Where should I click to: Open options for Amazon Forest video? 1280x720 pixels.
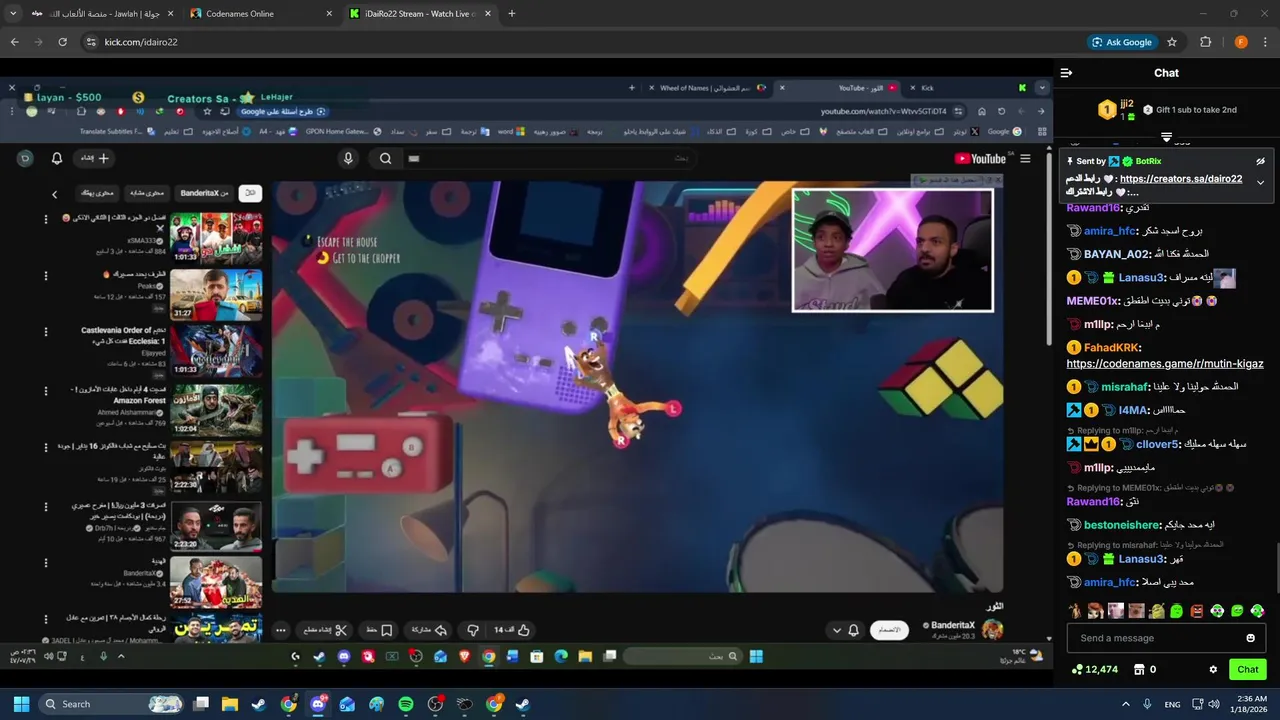pyautogui.click(x=45, y=392)
